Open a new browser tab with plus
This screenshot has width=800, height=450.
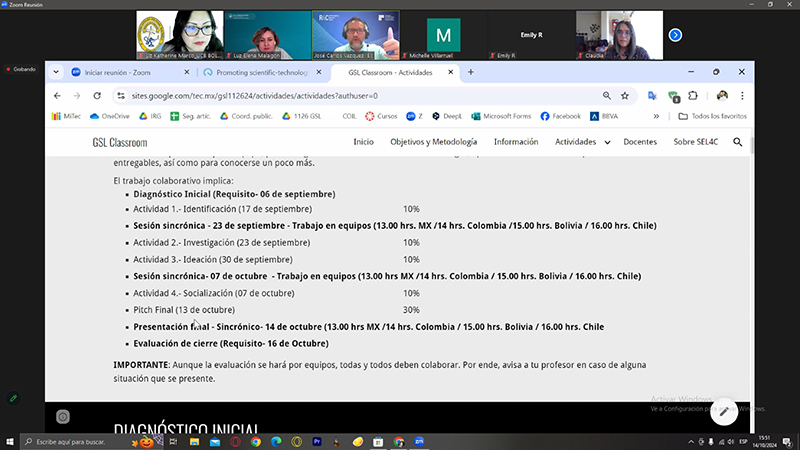pyautogui.click(x=471, y=72)
